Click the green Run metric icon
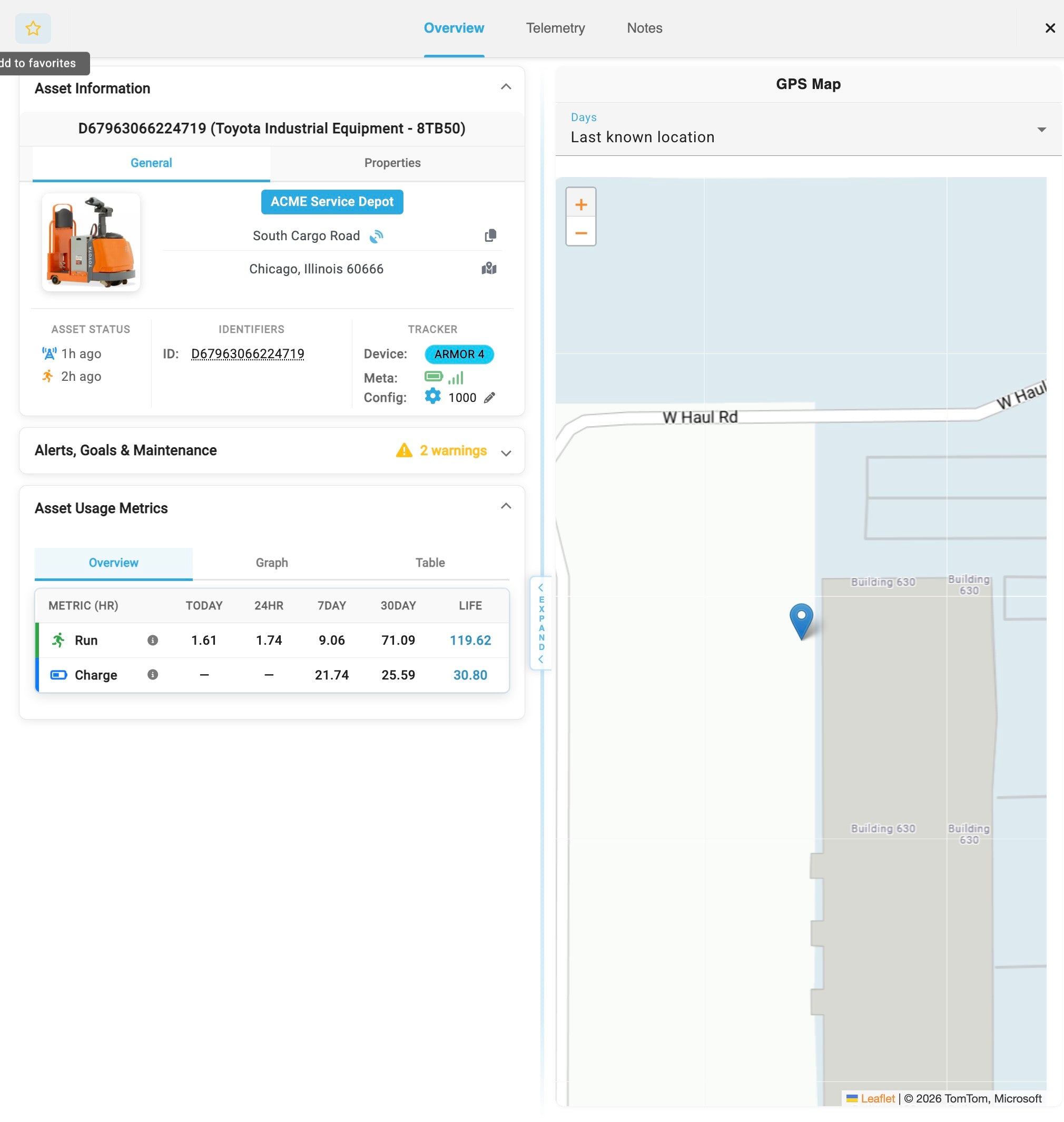 click(58, 640)
